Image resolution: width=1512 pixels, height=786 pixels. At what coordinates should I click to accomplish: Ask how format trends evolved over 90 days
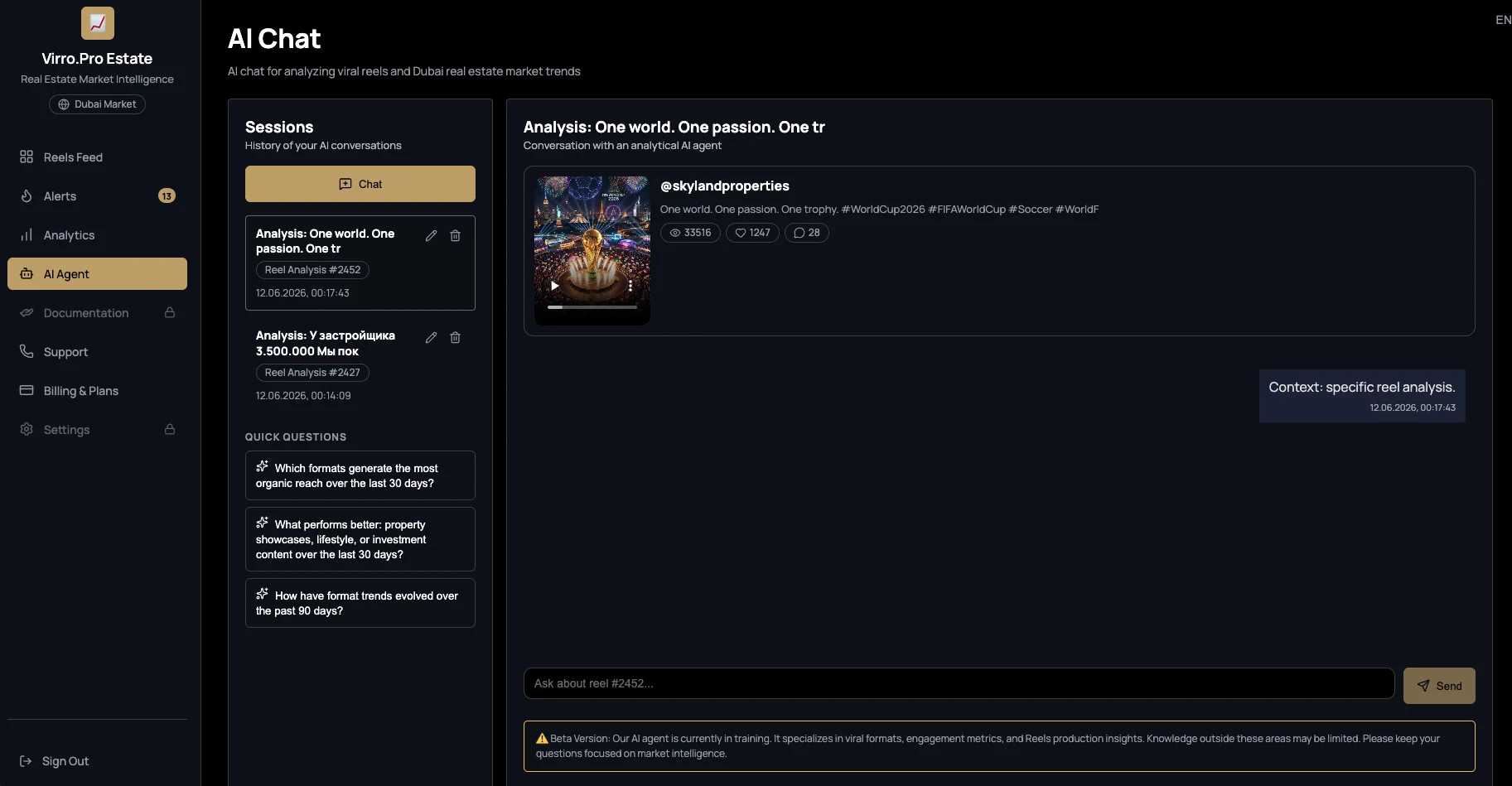point(360,603)
